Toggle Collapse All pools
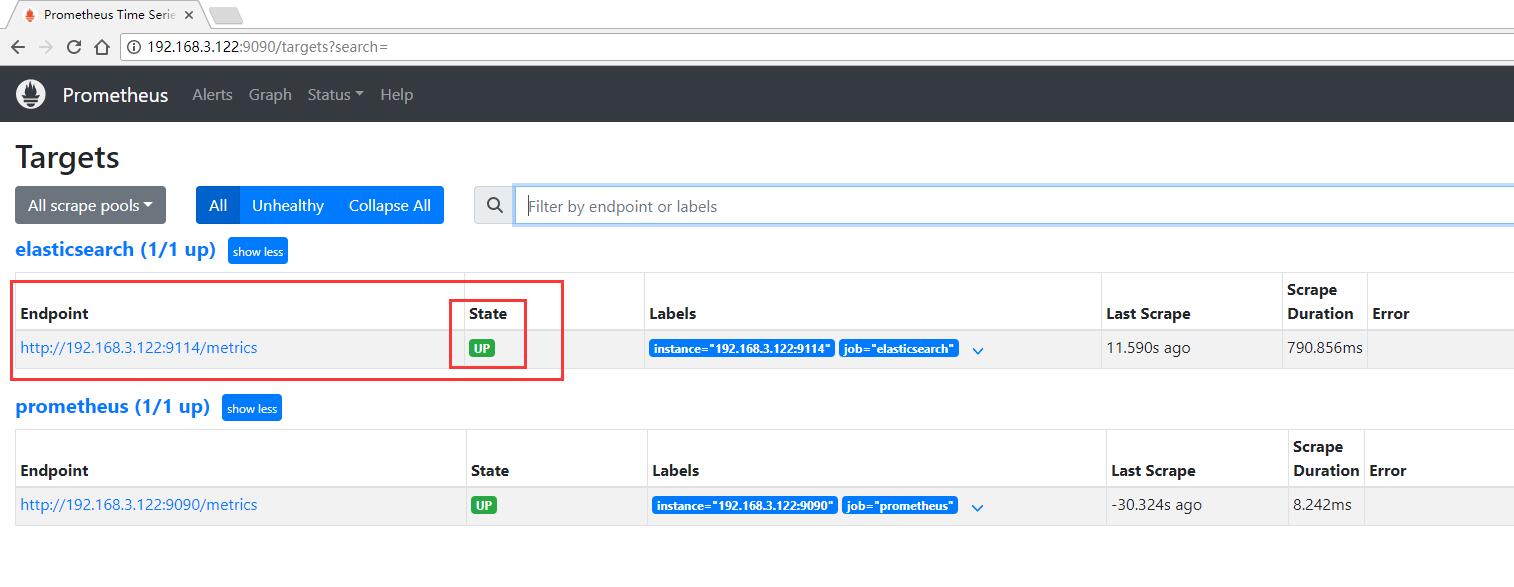1514x587 pixels. tap(390, 205)
